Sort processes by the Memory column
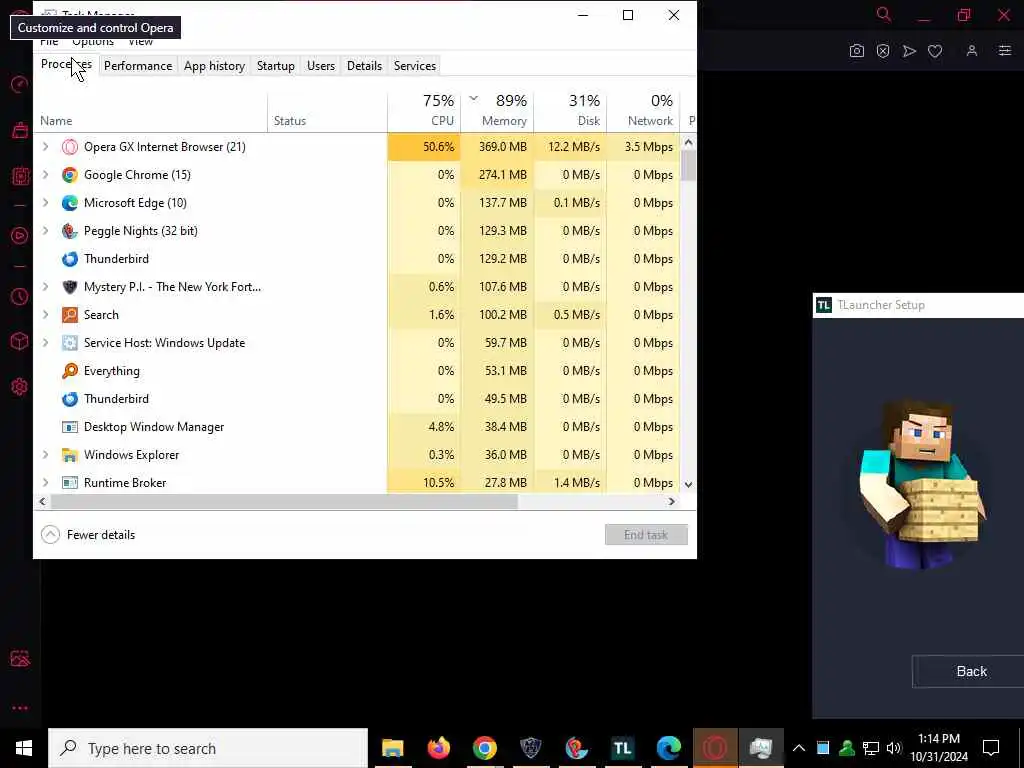This screenshot has width=1024, height=768. (497, 111)
